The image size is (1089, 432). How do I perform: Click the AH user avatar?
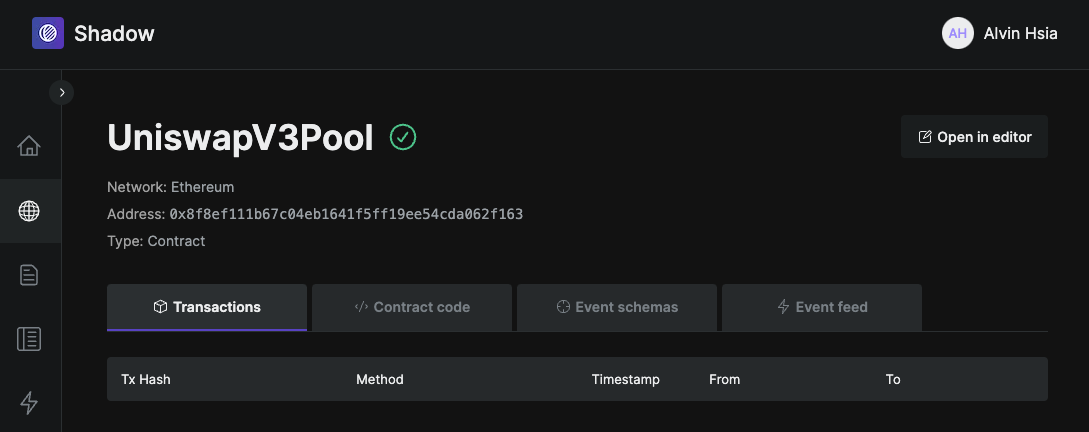coord(958,33)
